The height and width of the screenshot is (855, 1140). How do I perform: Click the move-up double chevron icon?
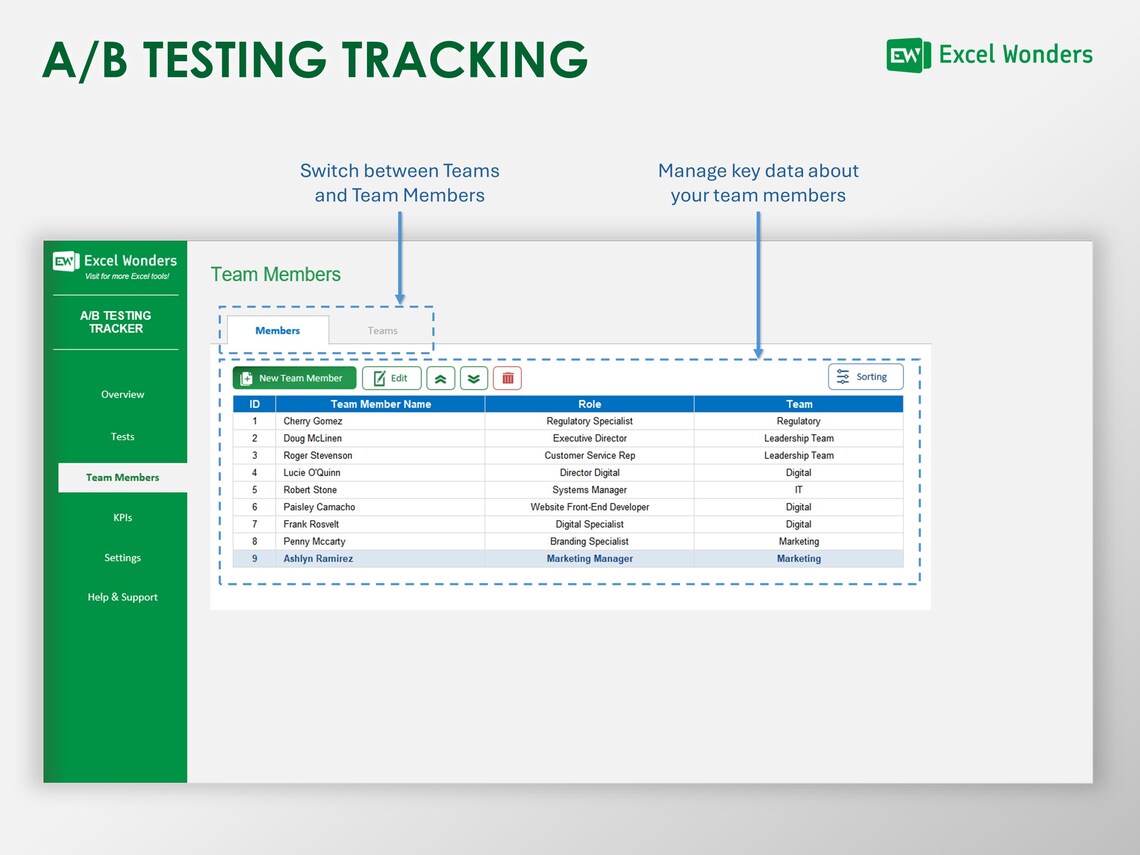440,378
